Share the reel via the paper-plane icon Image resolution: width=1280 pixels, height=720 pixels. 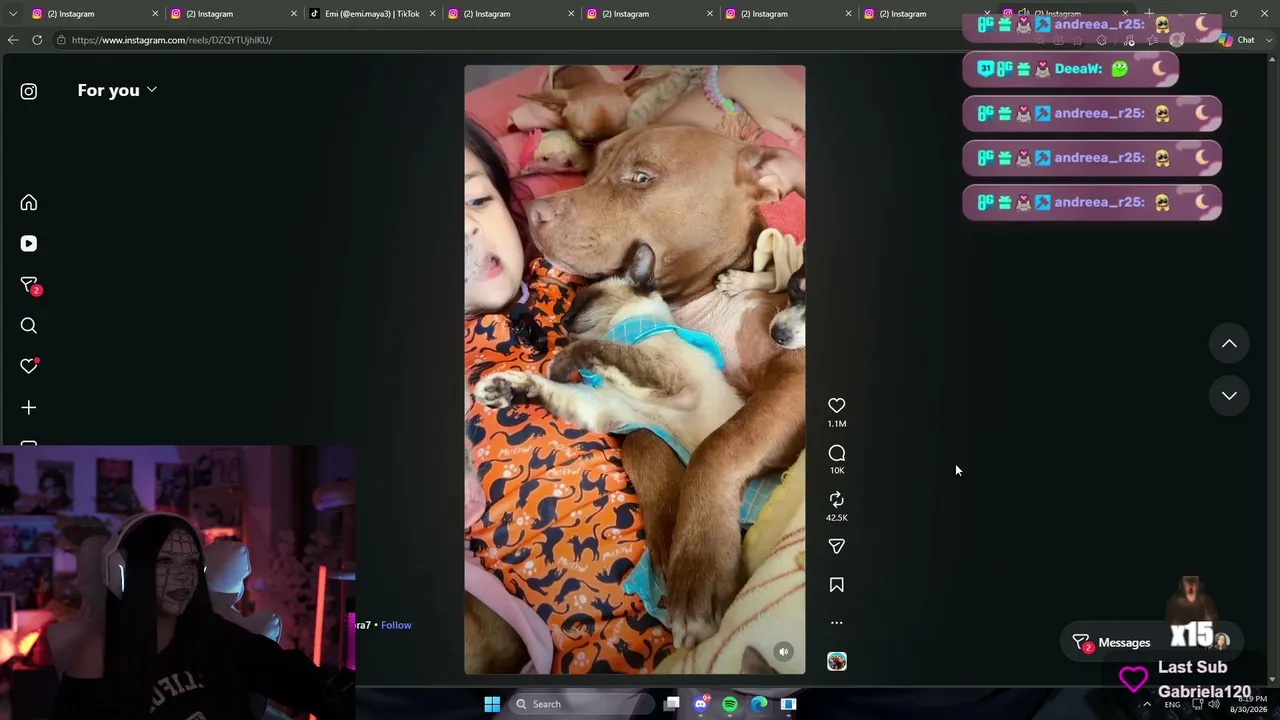tap(837, 546)
